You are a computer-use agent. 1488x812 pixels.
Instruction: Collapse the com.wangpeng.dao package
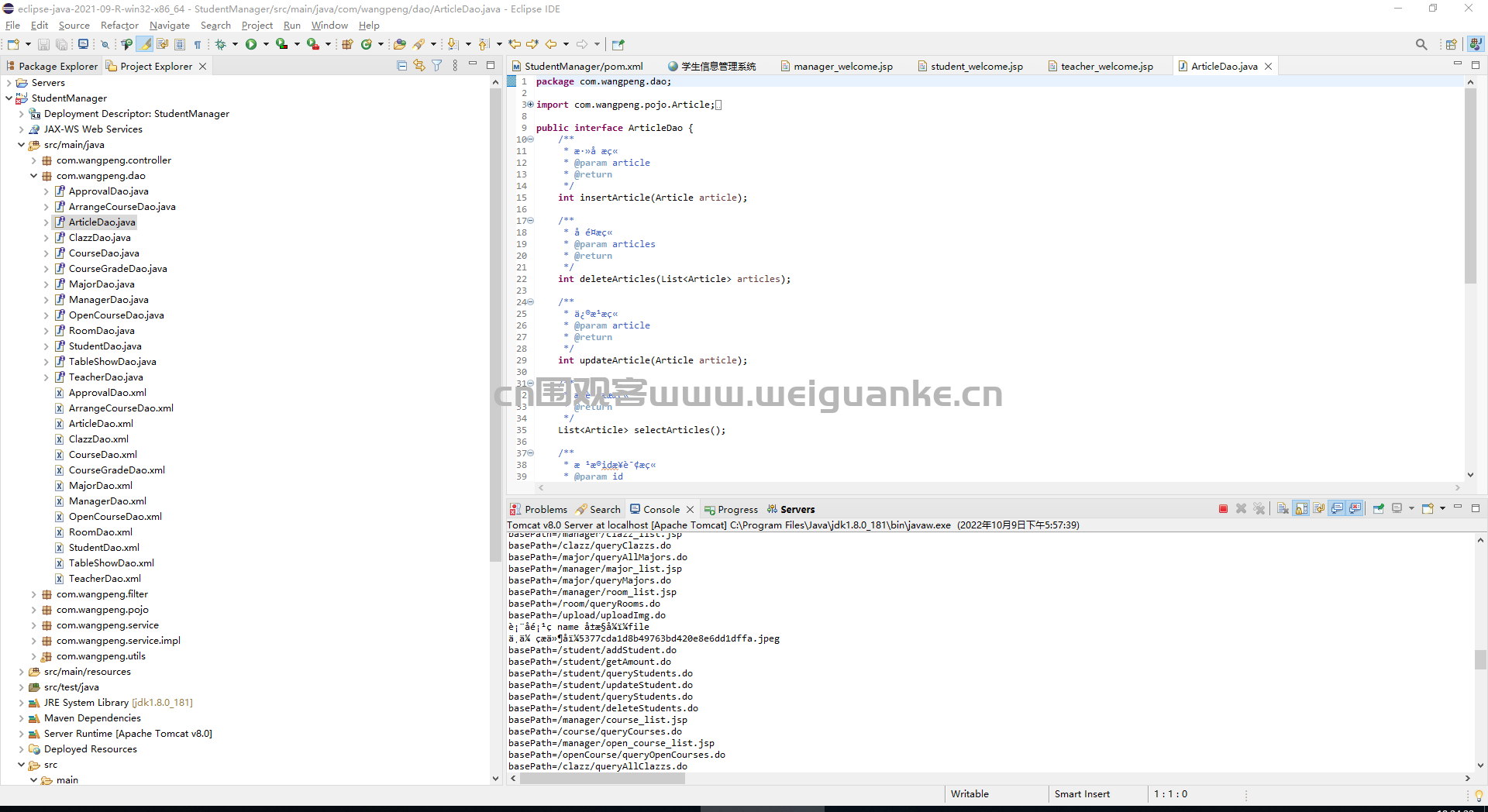[x=33, y=176]
